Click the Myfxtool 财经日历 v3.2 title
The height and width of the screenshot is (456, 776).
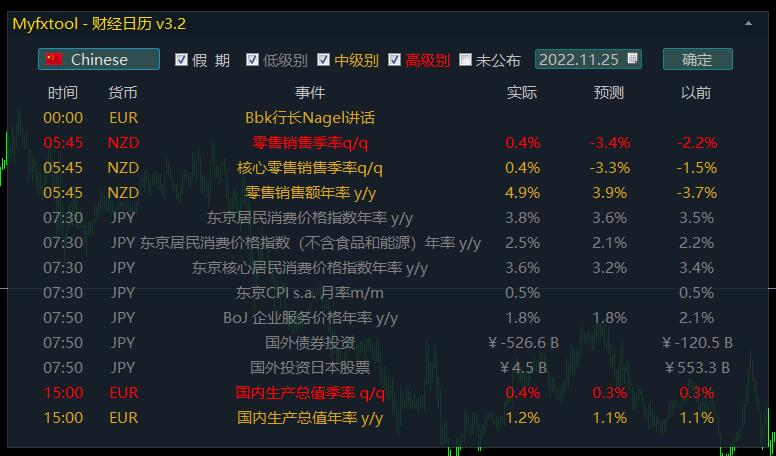point(99,24)
